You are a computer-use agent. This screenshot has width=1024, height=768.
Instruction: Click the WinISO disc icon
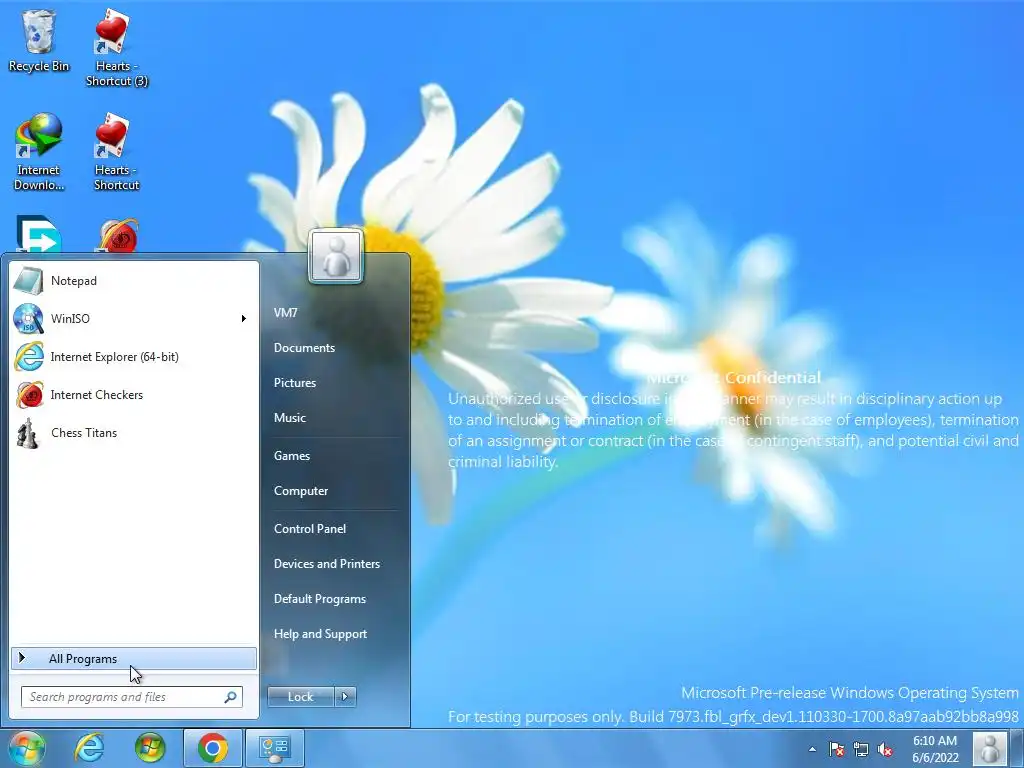(x=28, y=319)
